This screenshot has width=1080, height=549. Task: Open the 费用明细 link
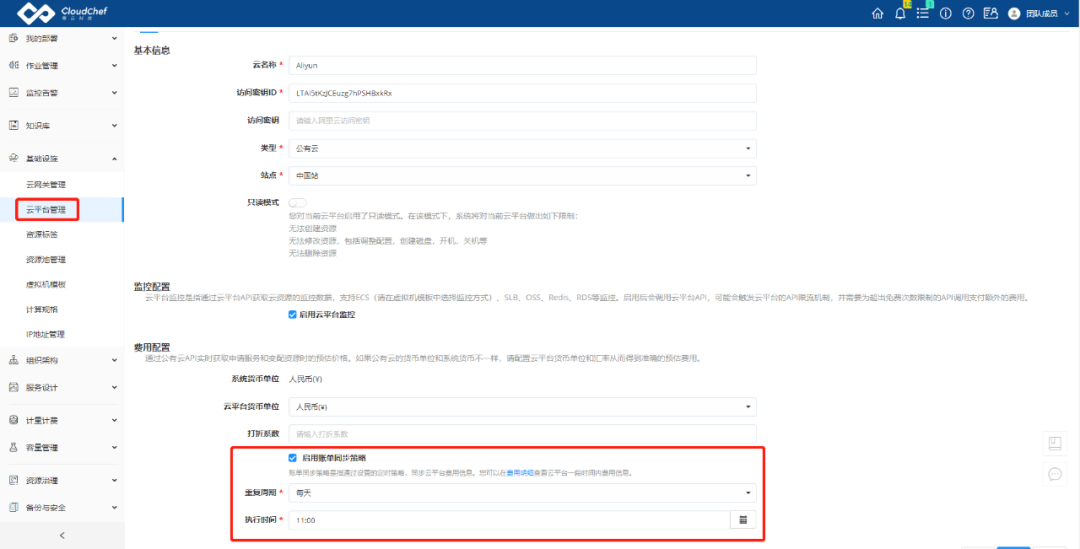pyautogui.click(x=520, y=473)
